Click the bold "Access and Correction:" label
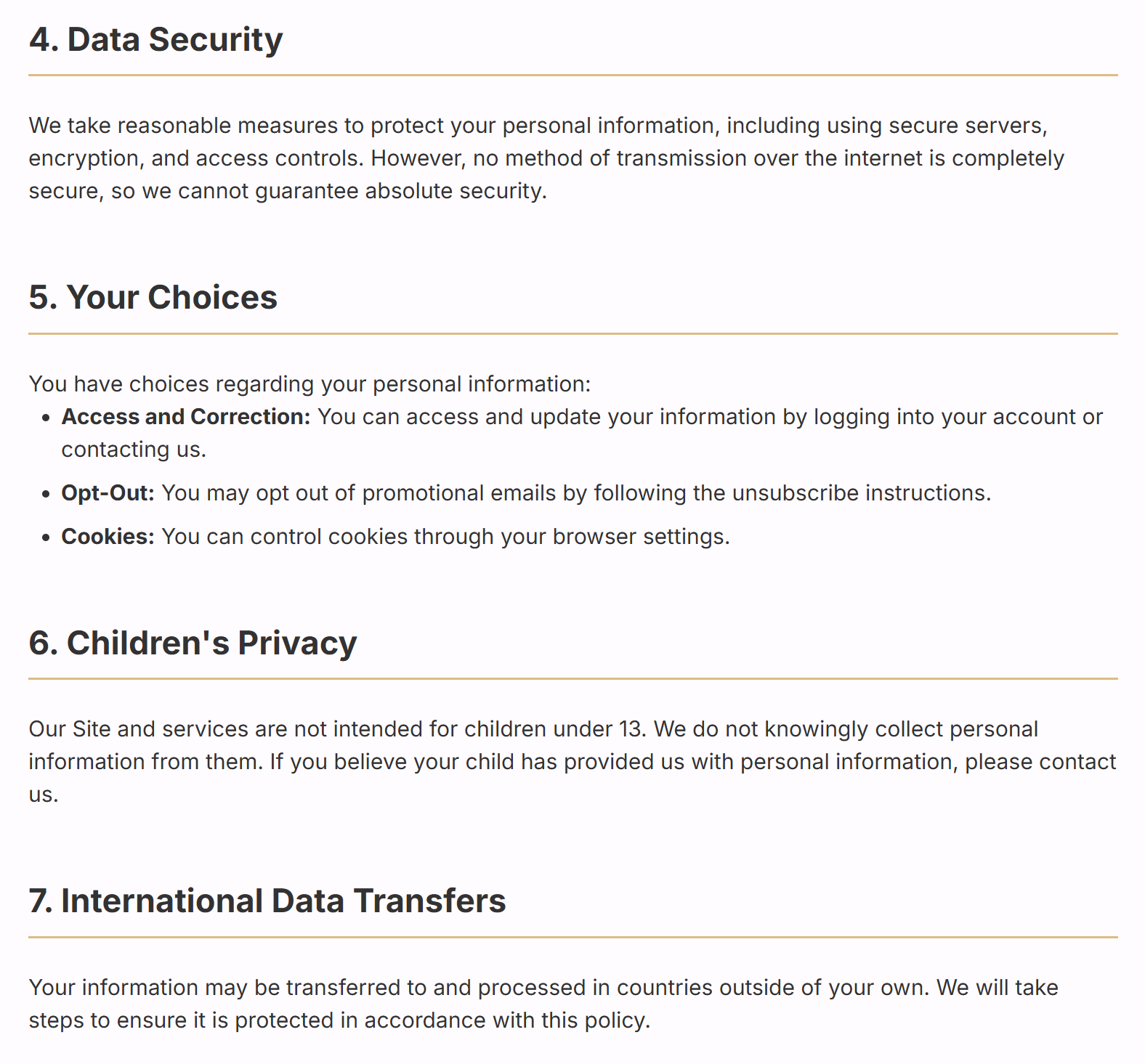Screen dimensions: 1145x1064 (185, 417)
